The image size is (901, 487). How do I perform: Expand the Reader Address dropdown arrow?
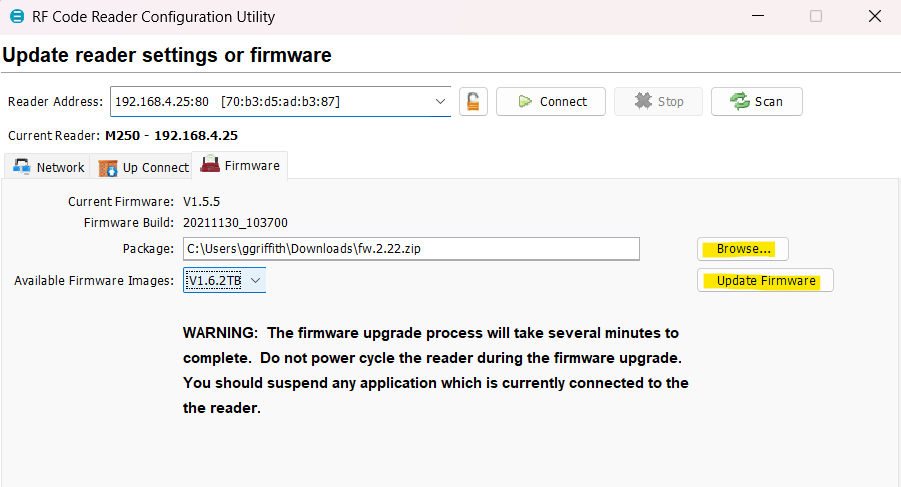(x=440, y=101)
